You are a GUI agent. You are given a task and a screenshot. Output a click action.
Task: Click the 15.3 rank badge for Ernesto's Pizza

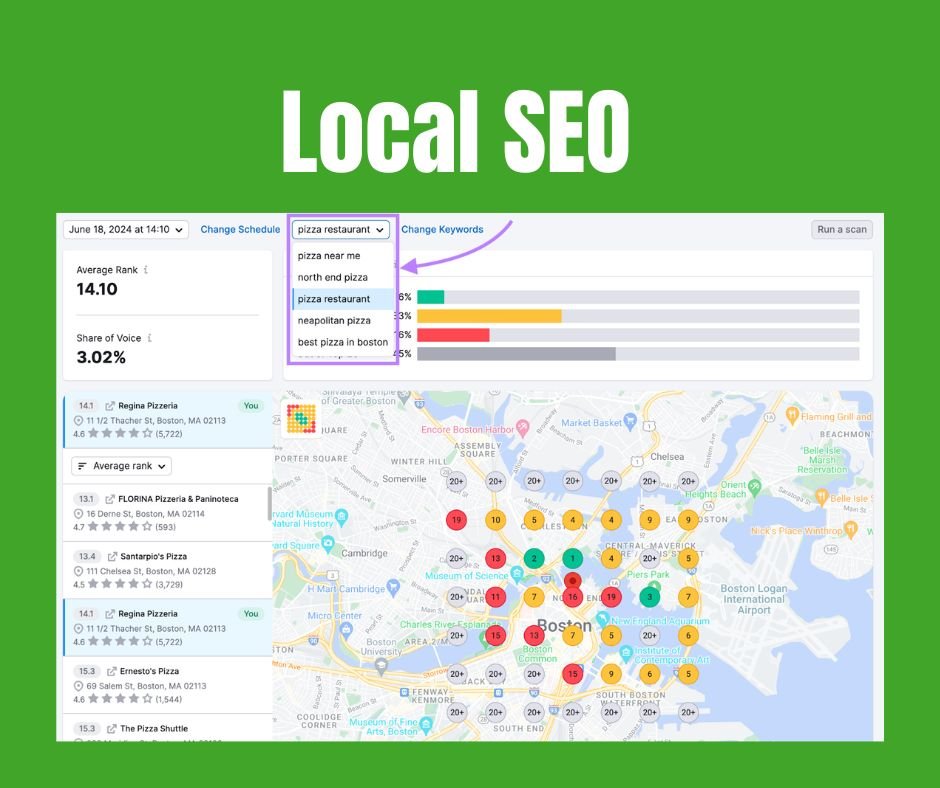tap(87, 671)
